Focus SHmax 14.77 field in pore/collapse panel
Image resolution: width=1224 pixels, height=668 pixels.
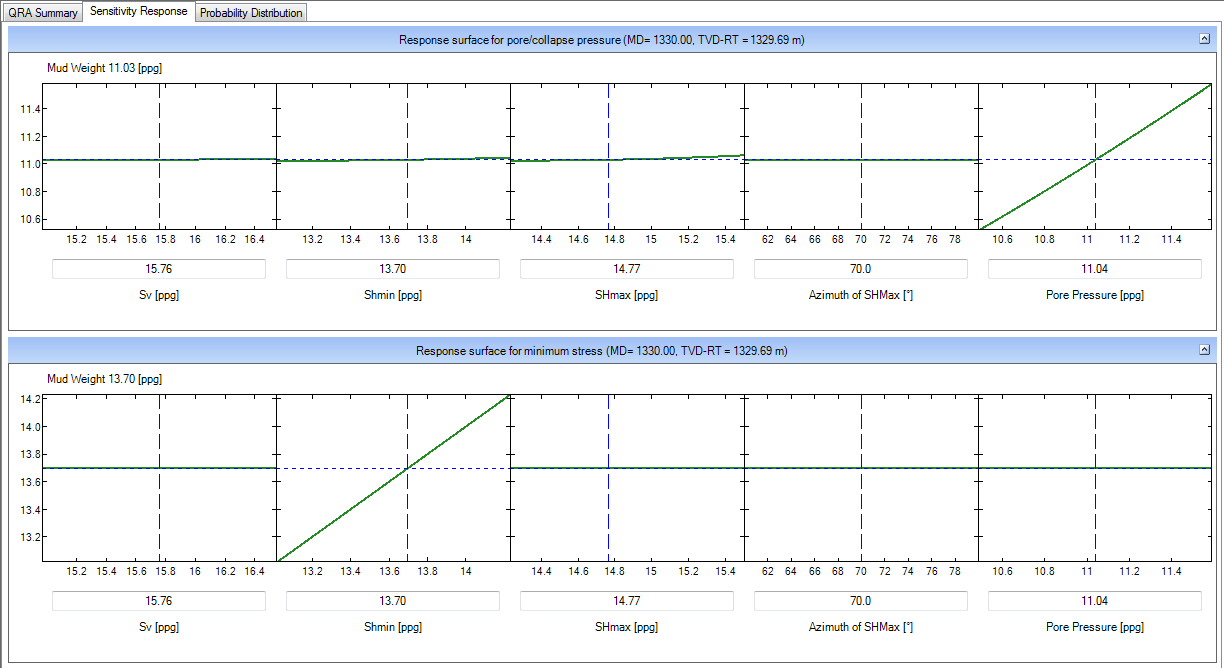(x=627, y=269)
